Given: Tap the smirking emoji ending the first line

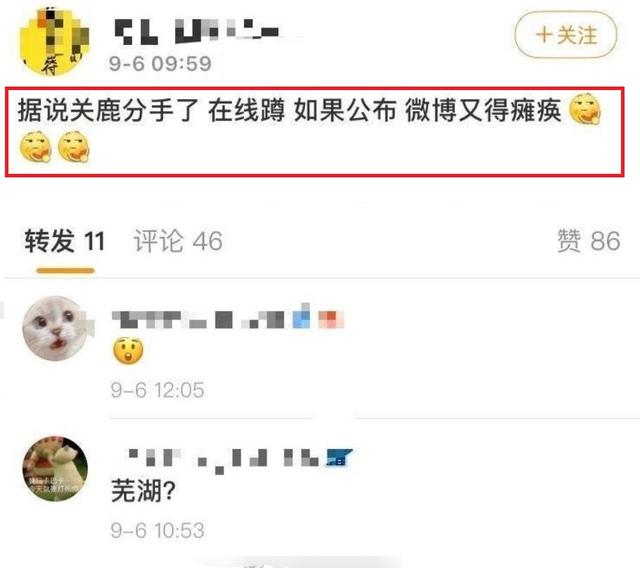Looking at the screenshot, I should (585, 109).
